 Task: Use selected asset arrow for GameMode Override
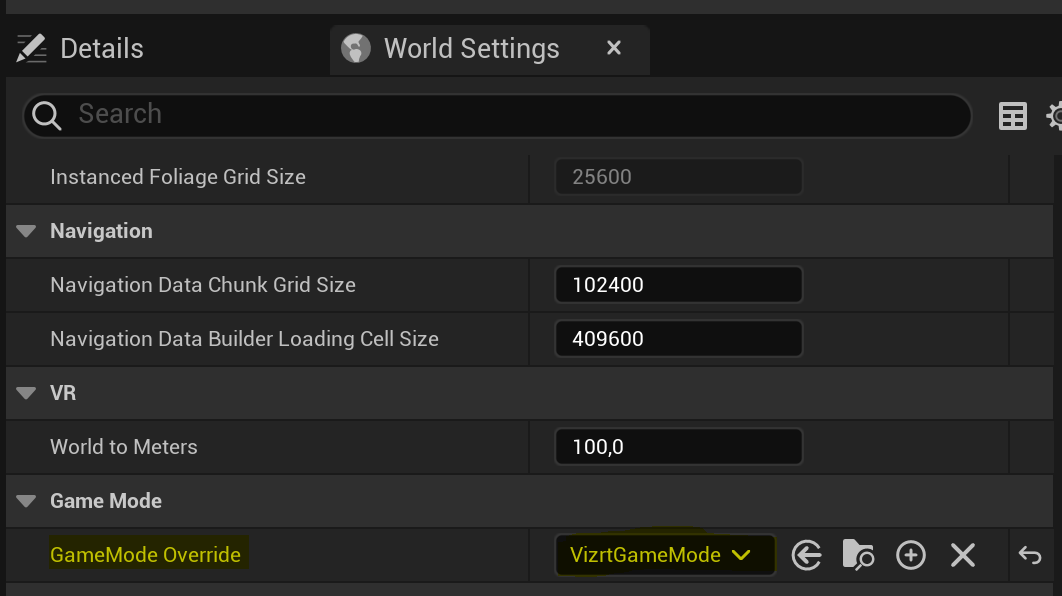[x=806, y=555]
